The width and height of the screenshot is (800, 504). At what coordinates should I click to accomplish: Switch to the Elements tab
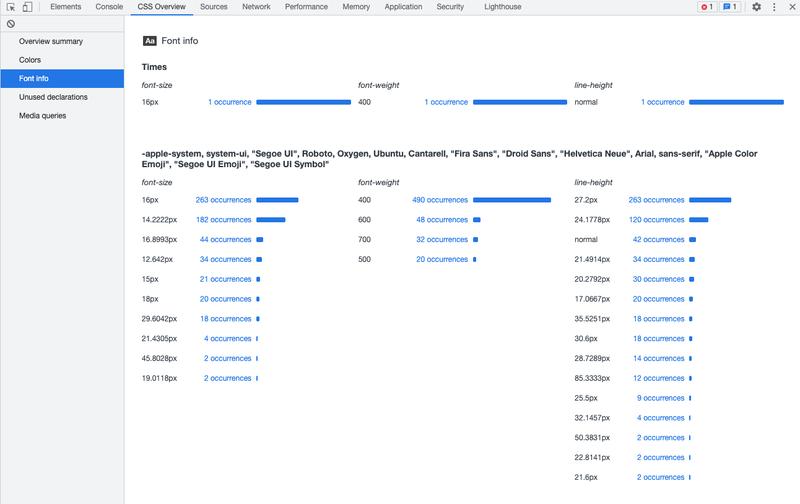(66, 7)
